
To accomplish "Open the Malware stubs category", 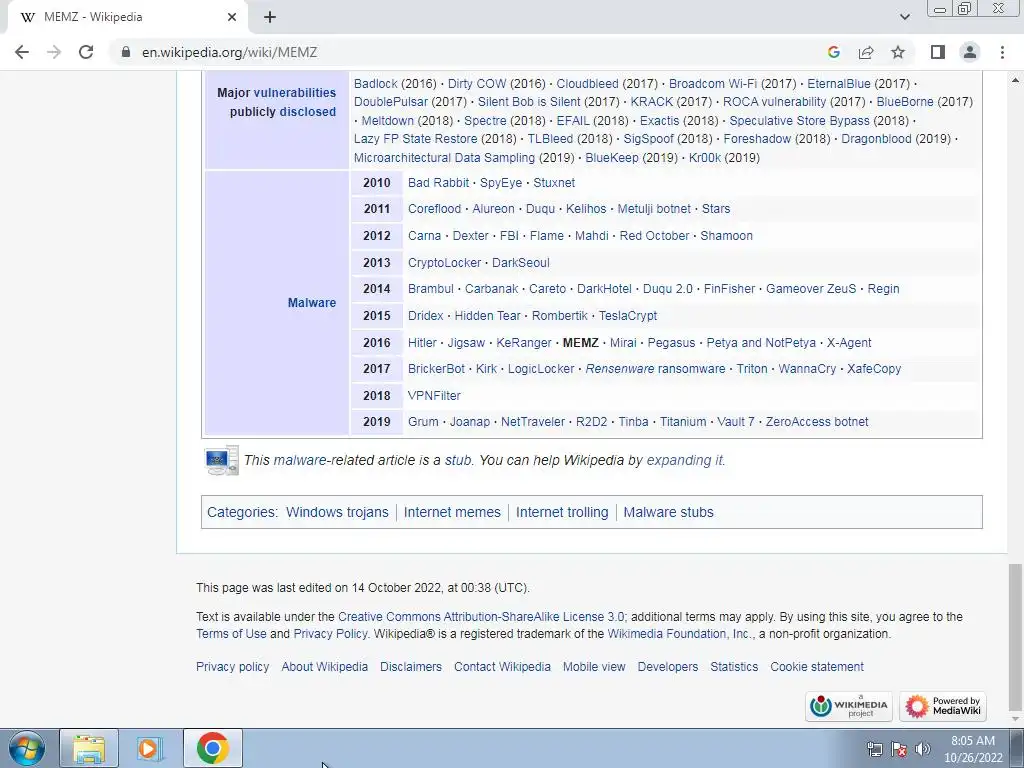I will (x=668, y=513).
